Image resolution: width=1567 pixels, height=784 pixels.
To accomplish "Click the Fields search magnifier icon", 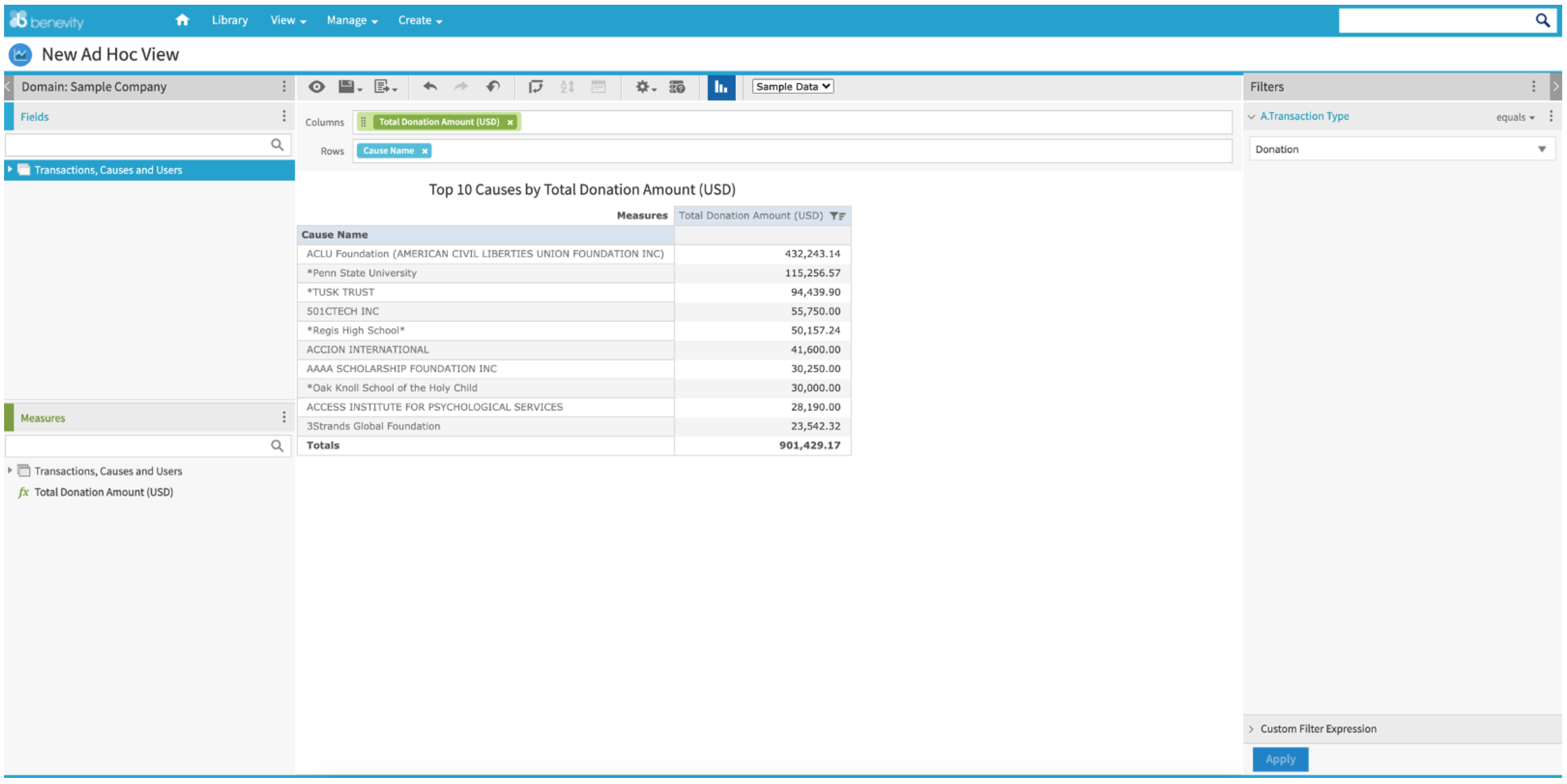I will 277,144.
